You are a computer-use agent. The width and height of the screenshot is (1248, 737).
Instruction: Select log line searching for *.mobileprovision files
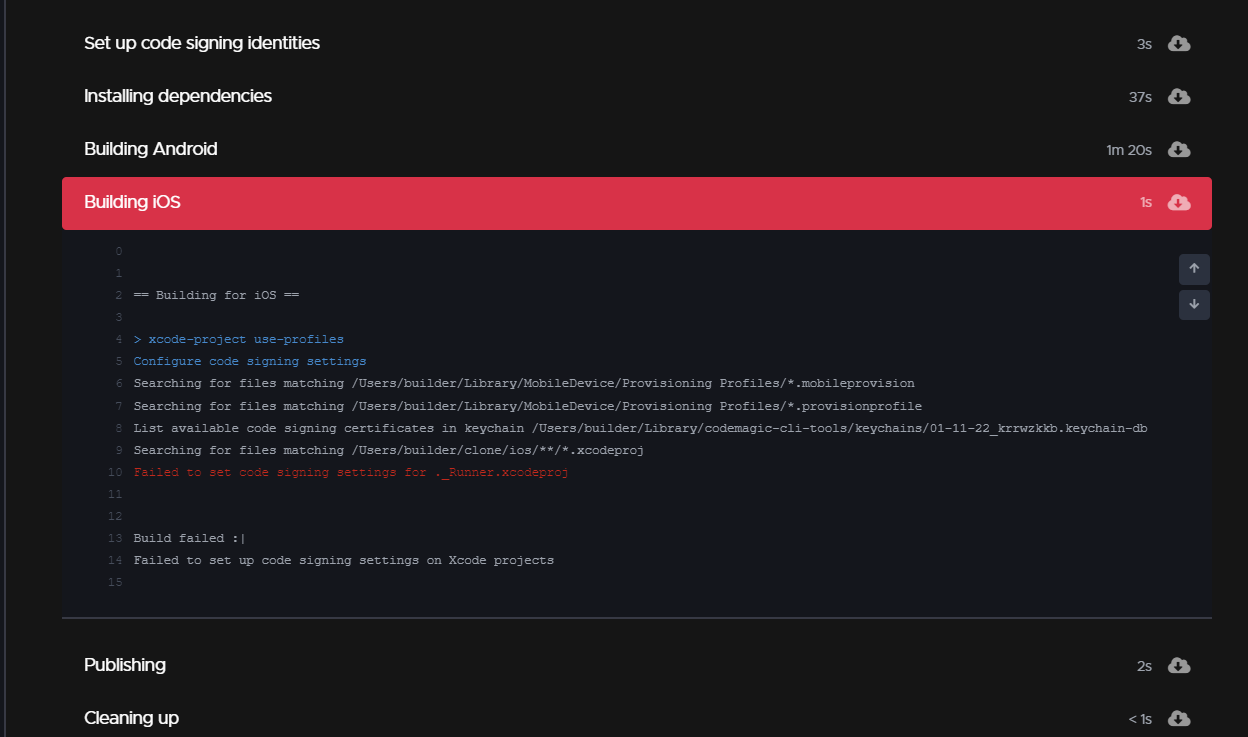coord(524,383)
